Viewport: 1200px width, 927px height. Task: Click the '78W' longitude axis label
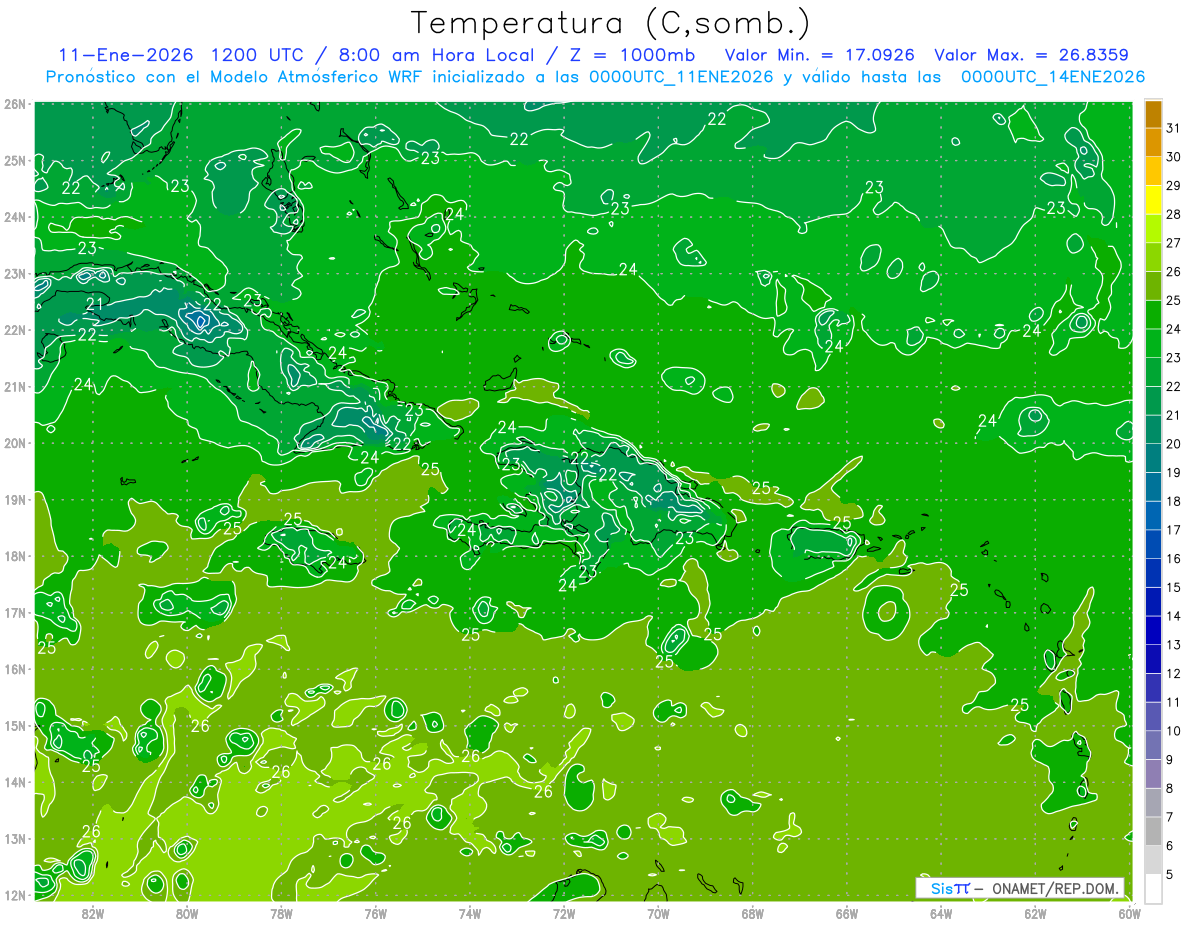281,913
